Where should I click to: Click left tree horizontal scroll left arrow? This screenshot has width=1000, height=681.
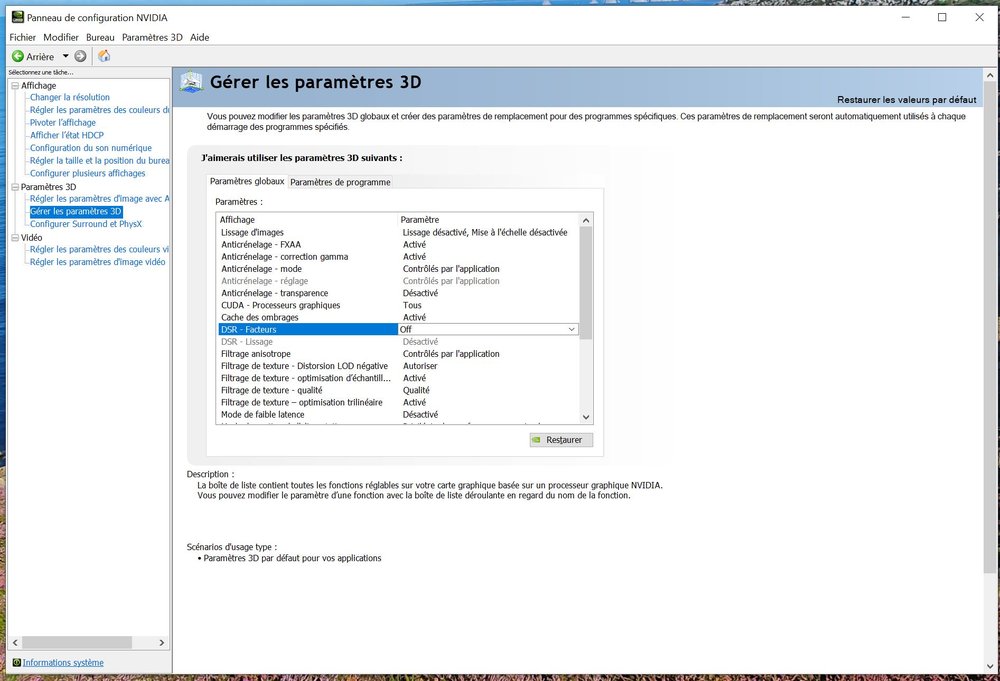pos(15,643)
